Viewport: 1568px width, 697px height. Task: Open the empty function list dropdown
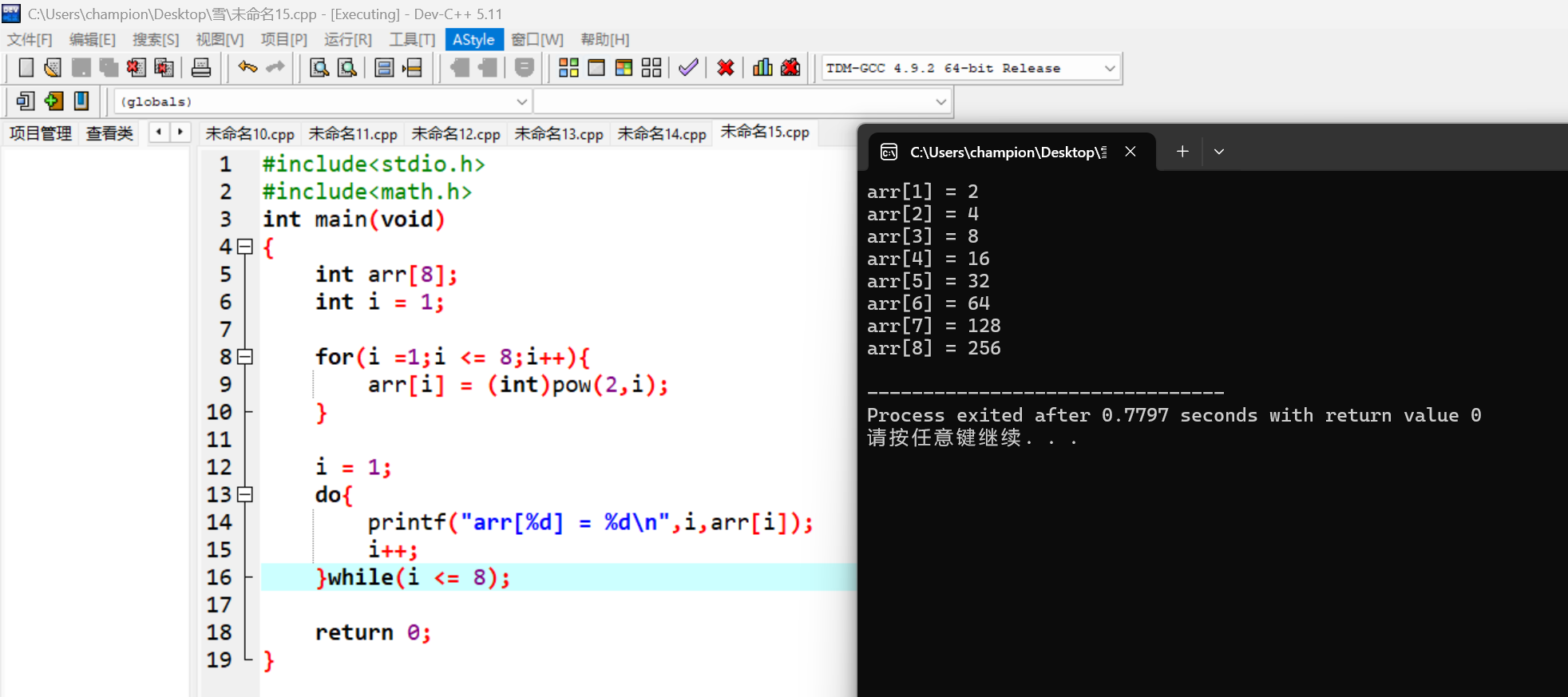(x=940, y=101)
